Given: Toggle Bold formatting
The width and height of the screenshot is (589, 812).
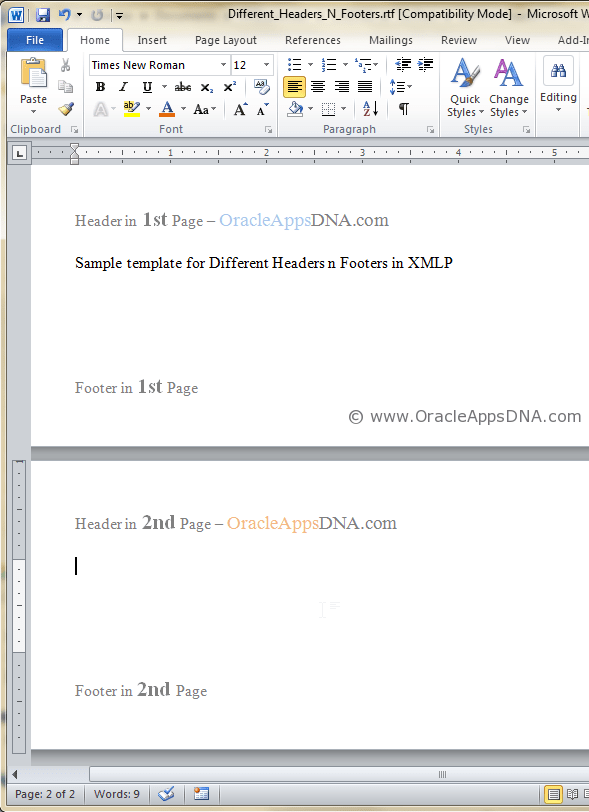Looking at the screenshot, I should click(x=100, y=87).
